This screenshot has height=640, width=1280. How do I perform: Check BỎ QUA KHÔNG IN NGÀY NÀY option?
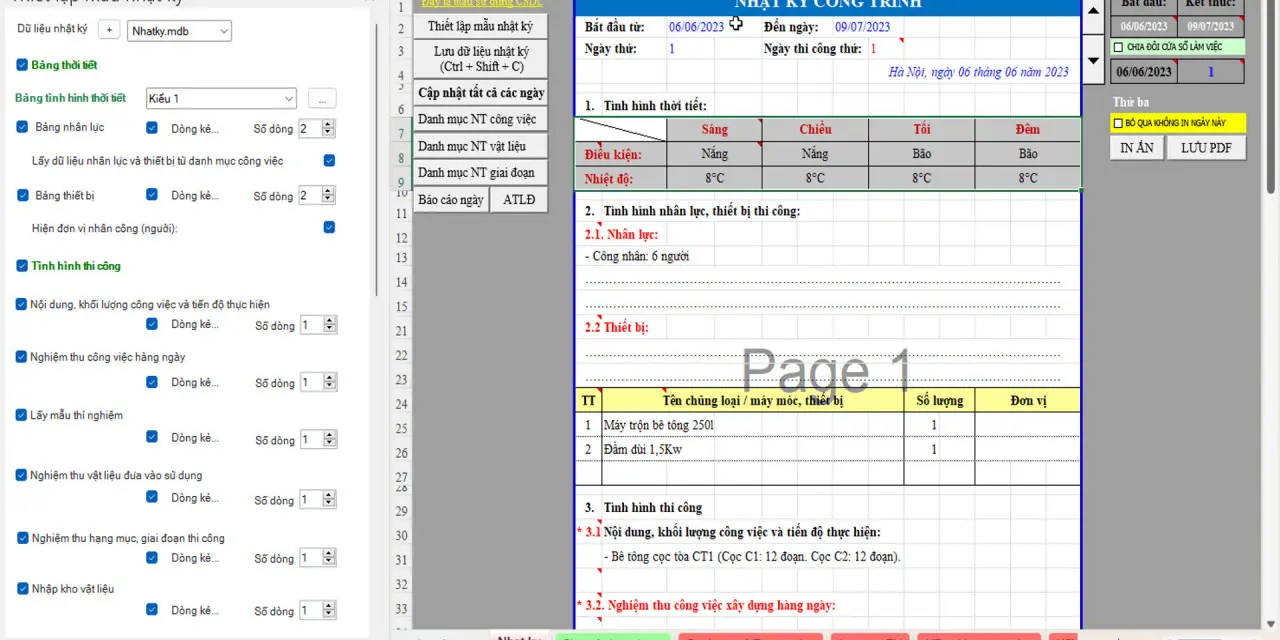1118,123
